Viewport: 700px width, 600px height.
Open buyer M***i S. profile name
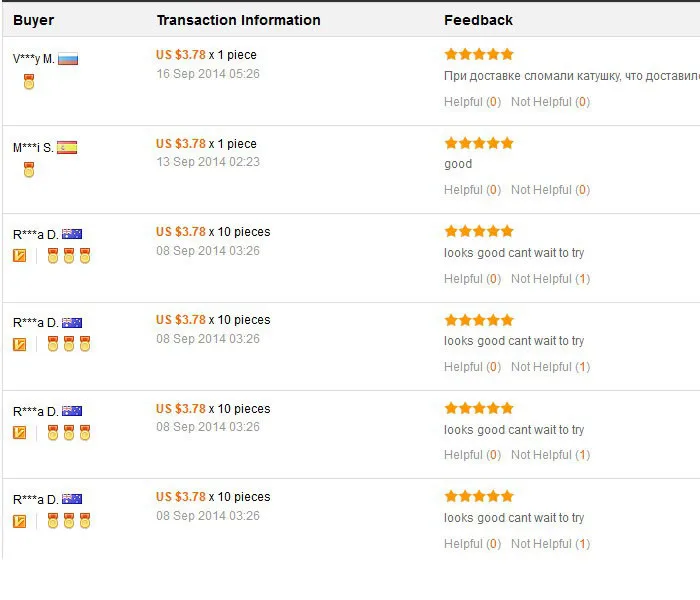33,147
